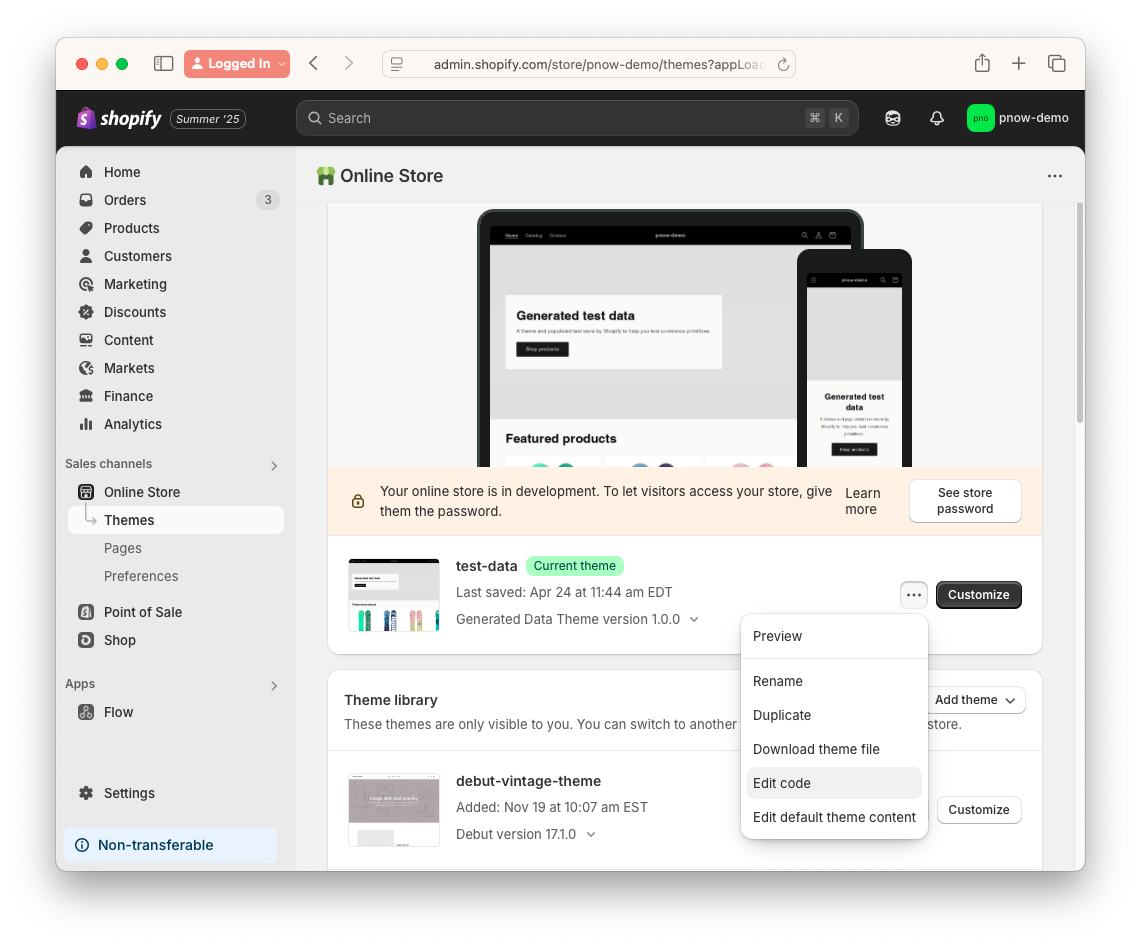Open Pages under Online Store
Viewport: 1141px width, 945px height.
click(x=123, y=549)
